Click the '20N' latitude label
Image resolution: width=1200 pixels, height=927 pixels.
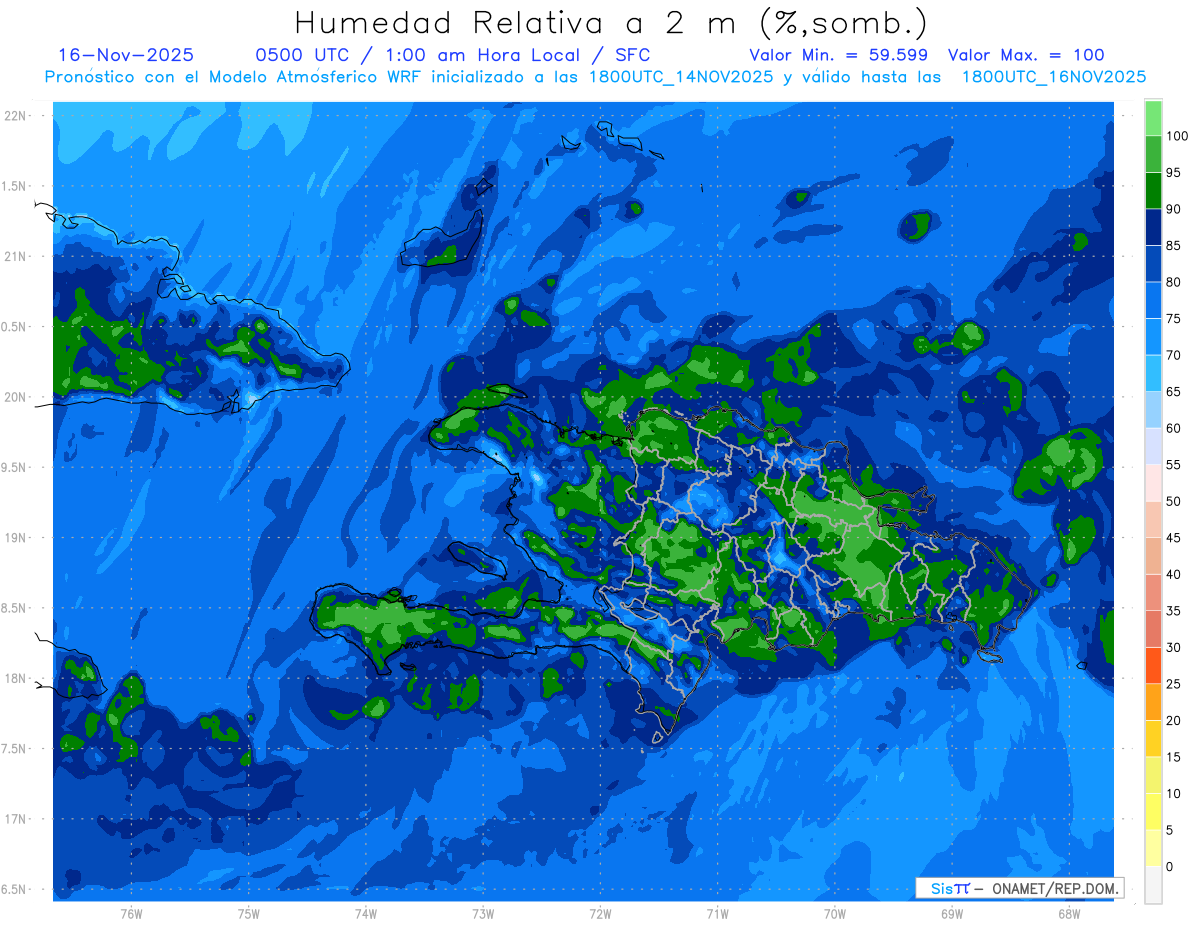click(16, 397)
